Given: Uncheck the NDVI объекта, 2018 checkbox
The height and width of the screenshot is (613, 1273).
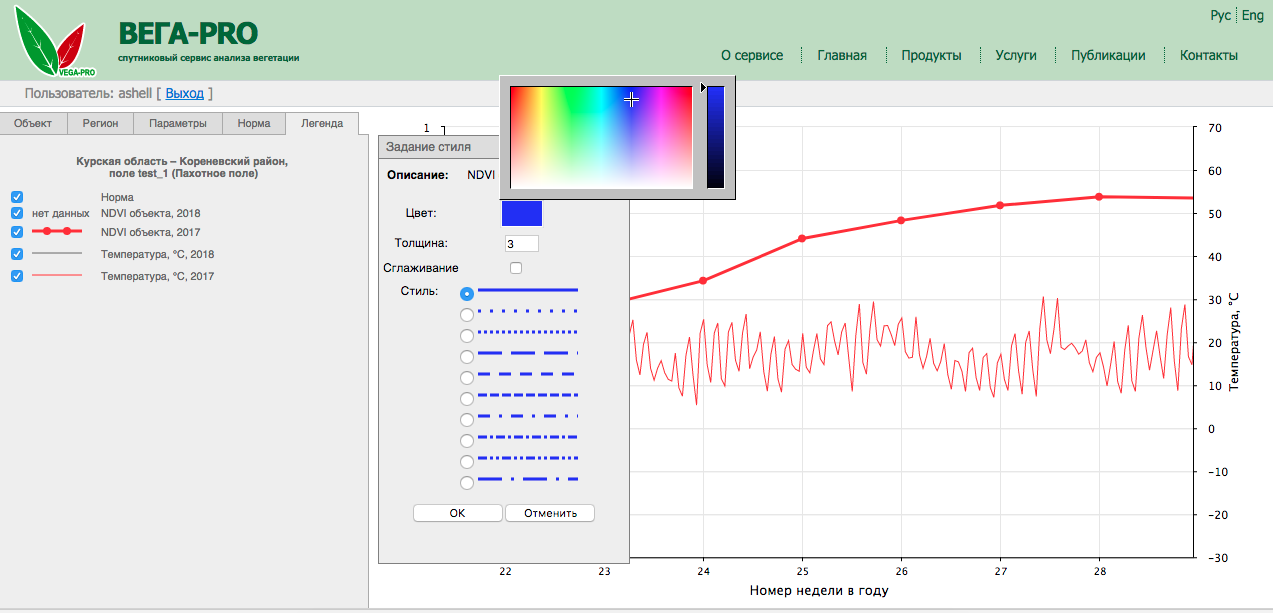Looking at the screenshot, I should point(17,213).
